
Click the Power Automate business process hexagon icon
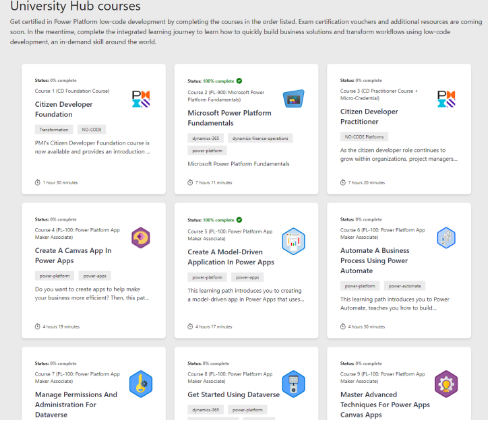coord(446,238)
